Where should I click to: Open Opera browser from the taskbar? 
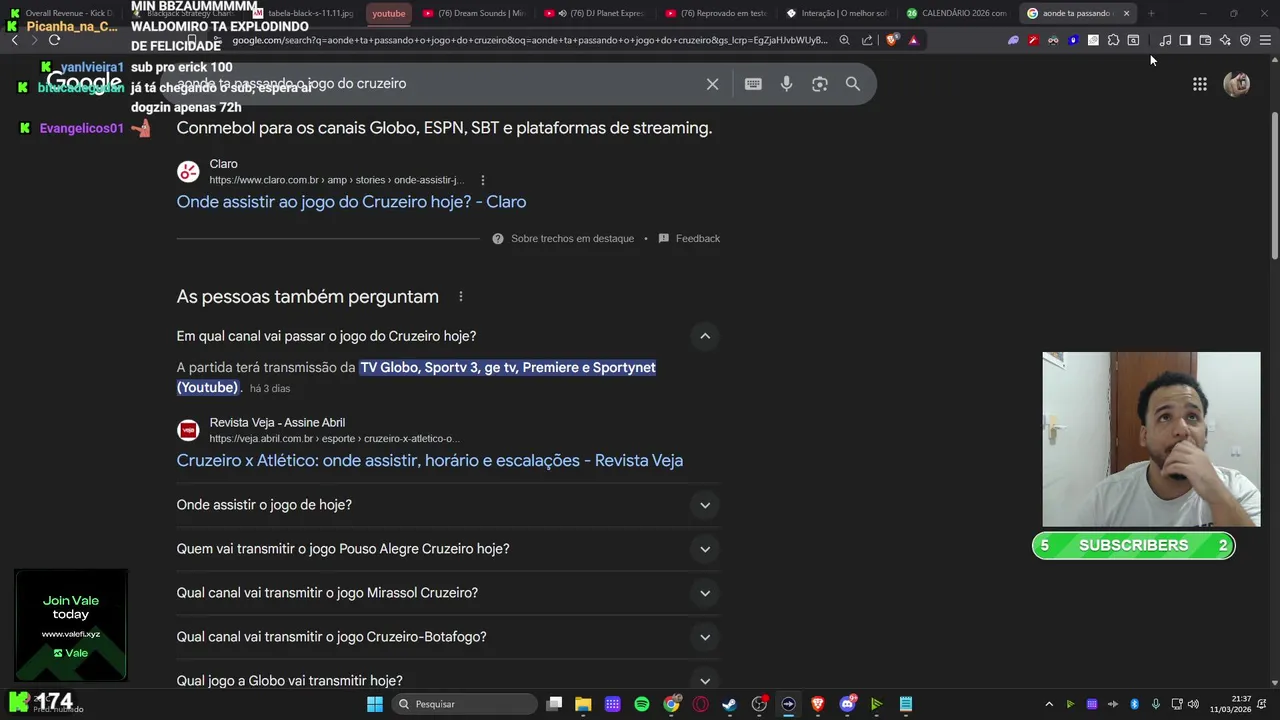coord(700,704)
